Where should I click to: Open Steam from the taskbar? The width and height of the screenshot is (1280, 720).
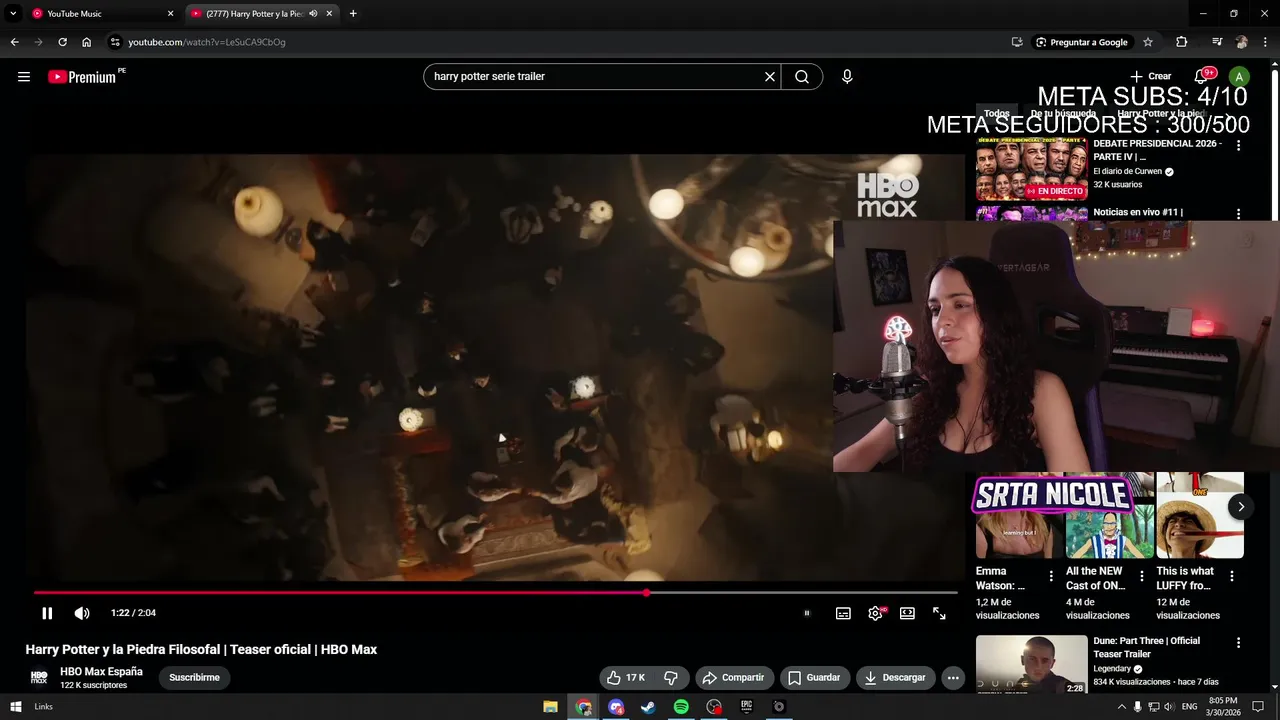[648, 707]
